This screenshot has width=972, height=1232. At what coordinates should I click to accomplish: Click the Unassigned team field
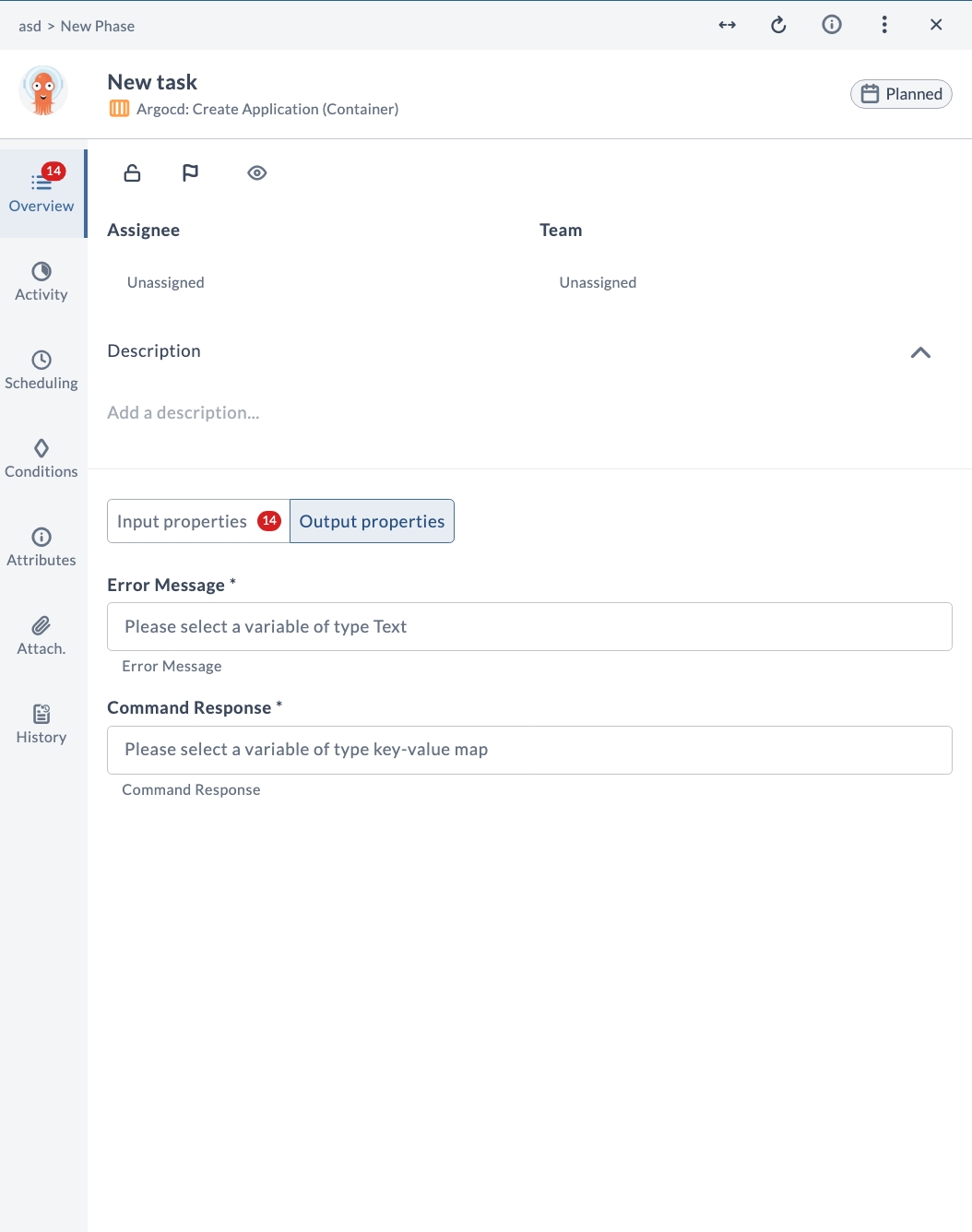(x=598, y=282)
